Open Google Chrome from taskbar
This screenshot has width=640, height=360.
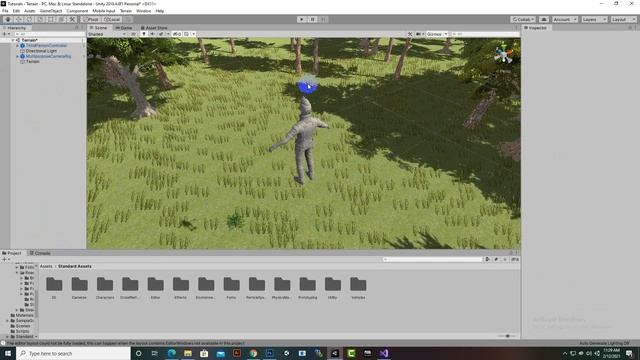[x=253, y=353]
